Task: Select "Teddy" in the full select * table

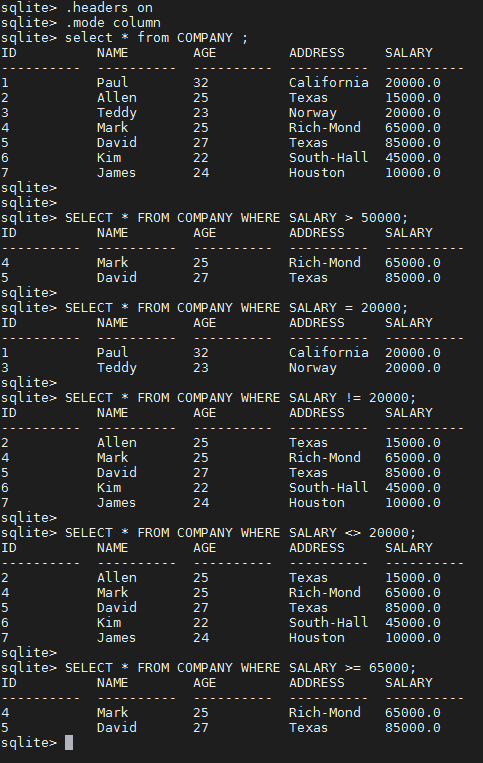Action: [x=117, y=113]
